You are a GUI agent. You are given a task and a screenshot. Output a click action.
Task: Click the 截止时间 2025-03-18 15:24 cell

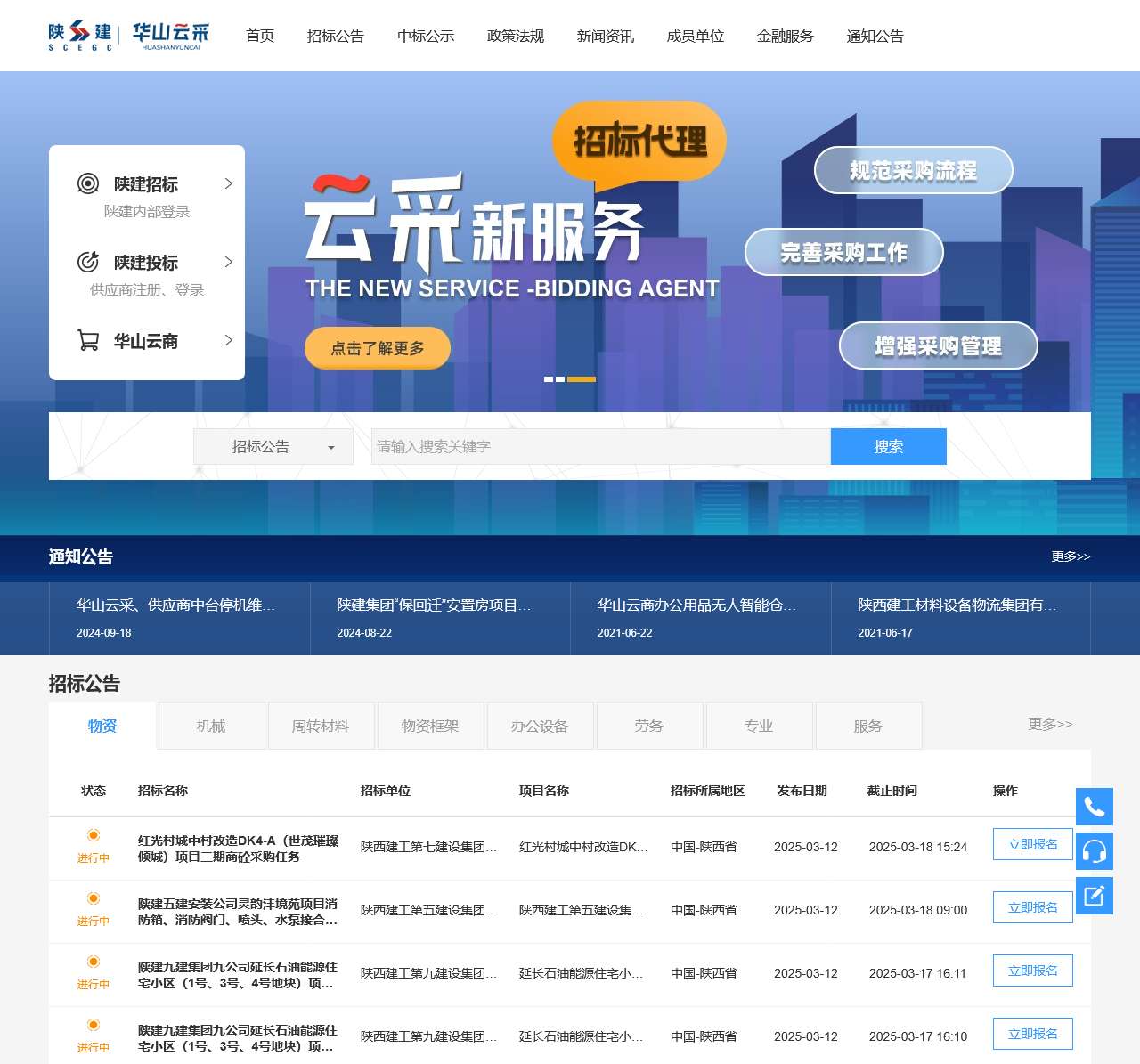[x=918, y=847]
